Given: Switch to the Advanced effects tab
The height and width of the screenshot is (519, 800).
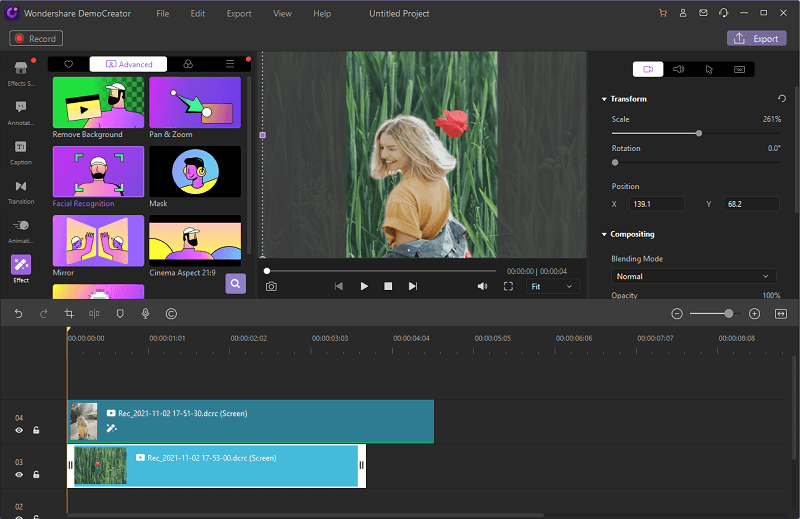Looking at the screenshot, I should 129,64.
